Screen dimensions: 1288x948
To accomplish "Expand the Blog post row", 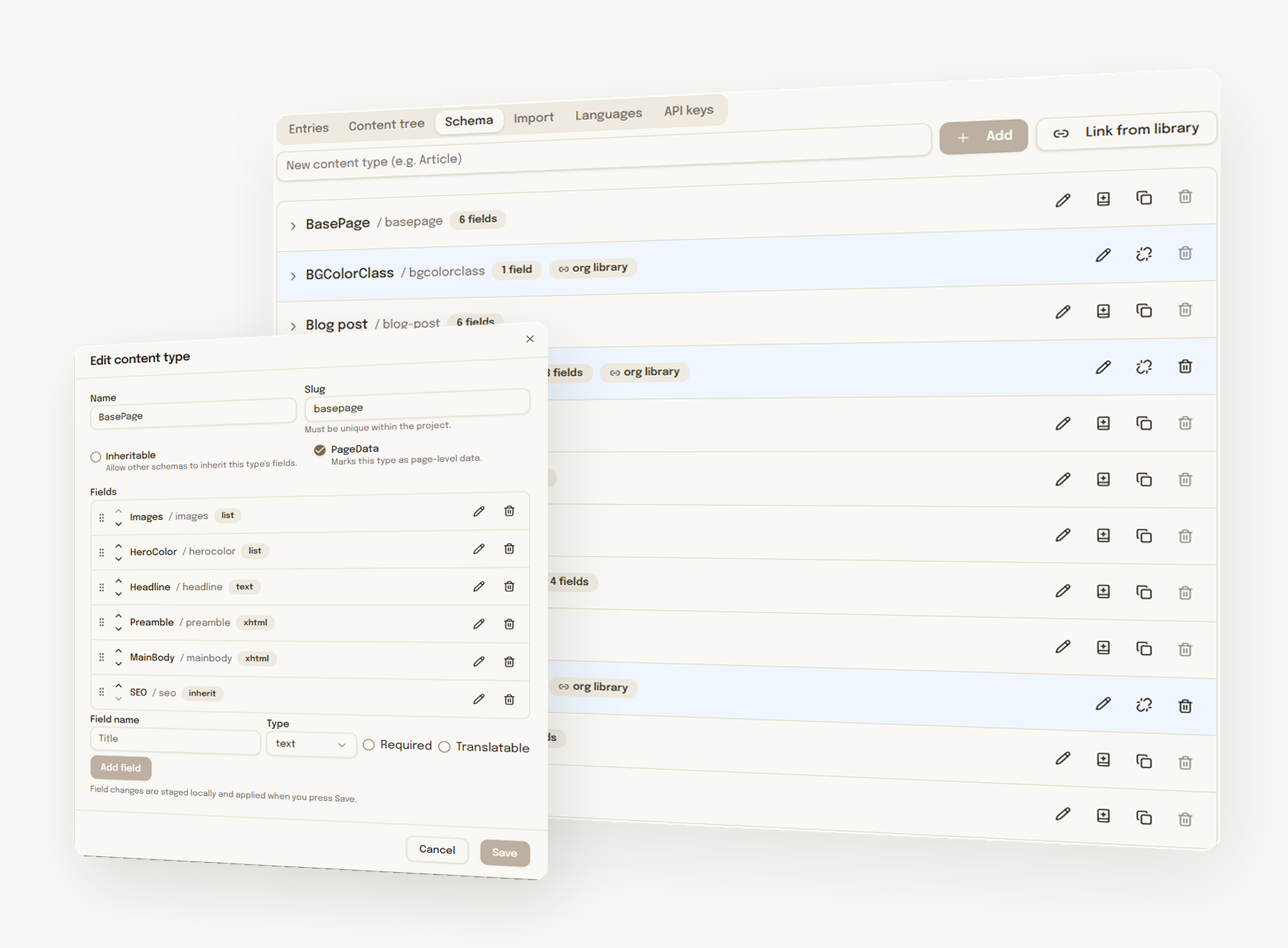I will [x=293, y=326].
